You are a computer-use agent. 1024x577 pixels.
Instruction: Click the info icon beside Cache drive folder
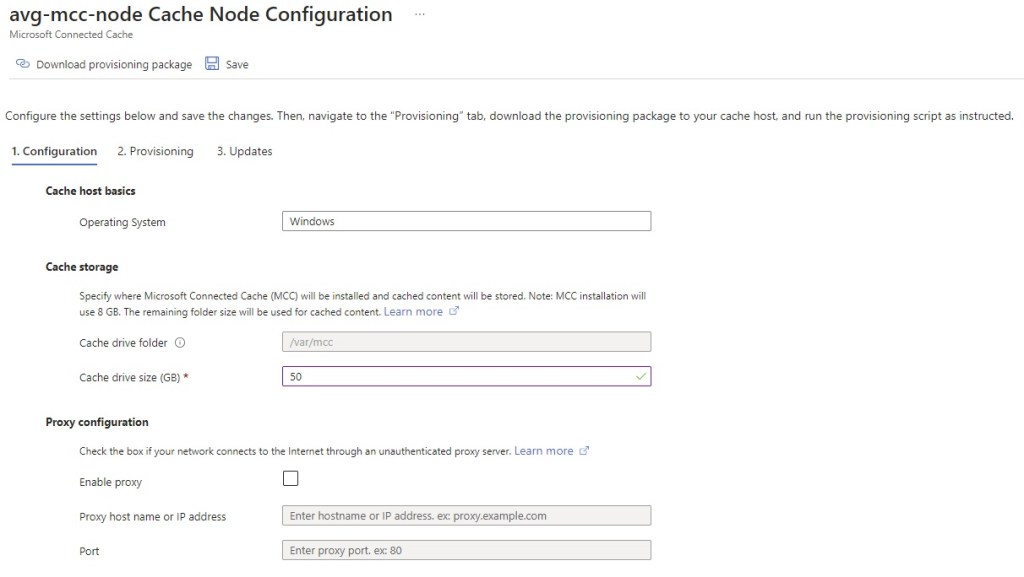coord(180,342)
